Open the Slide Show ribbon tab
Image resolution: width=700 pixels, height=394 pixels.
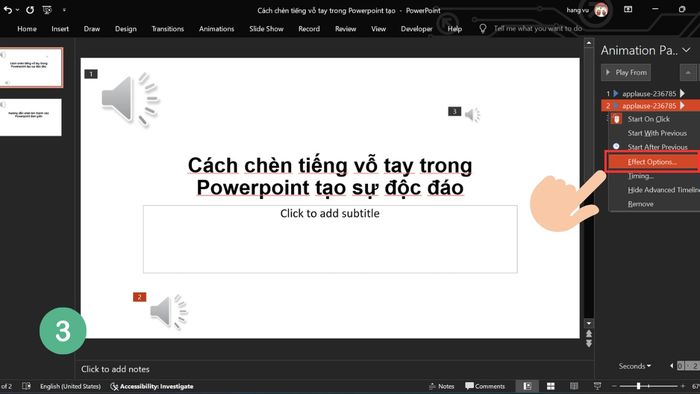coord(266,29)
